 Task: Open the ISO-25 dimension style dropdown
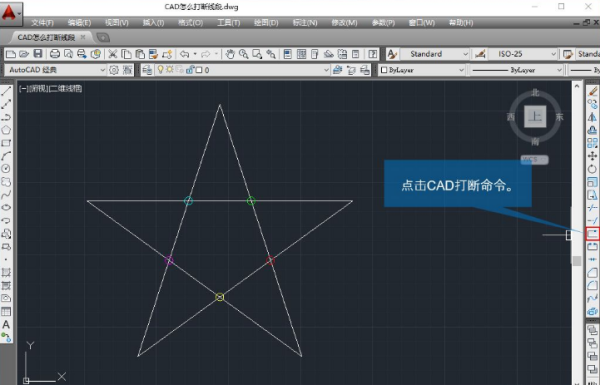523,54
